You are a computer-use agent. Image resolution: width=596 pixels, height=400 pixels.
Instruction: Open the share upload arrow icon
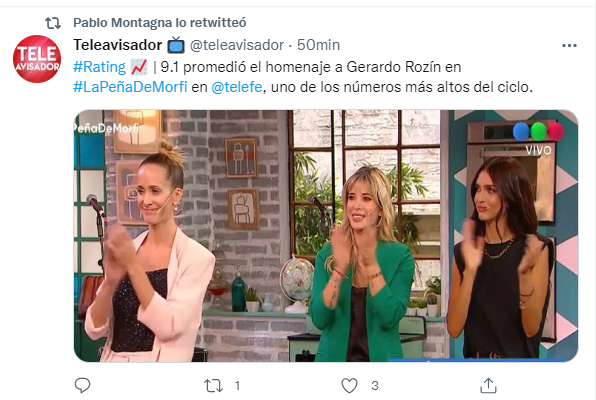488,386
